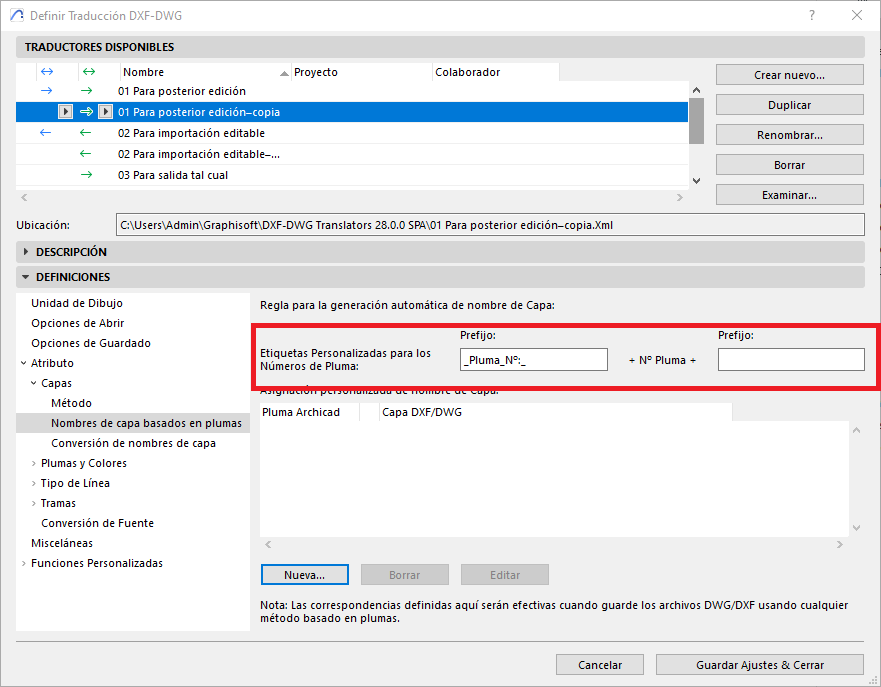Expand Plumas y Colores tree node

[34, 463]
